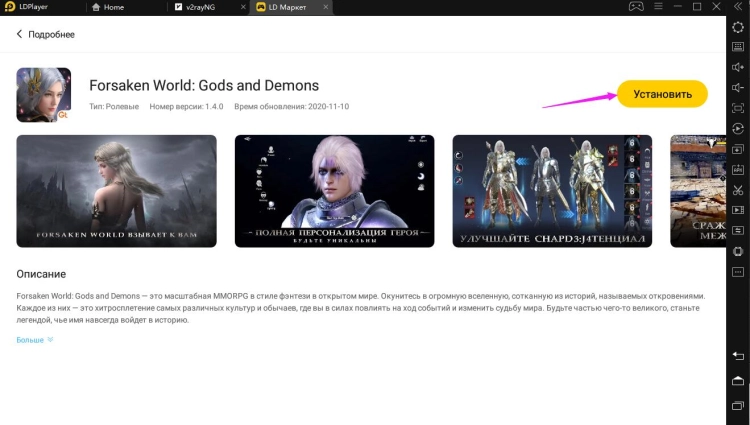Open keyboard mapping tool in sidebar
Viewport: 750px width, 425px height.
[x=738, y=47]
